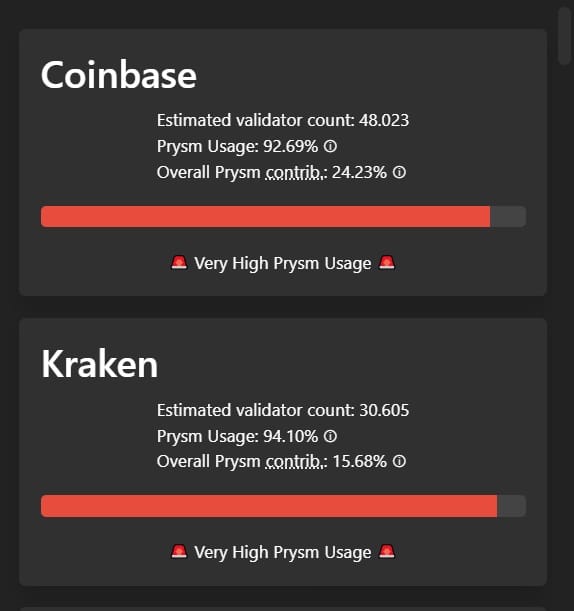Click the Kraken heading

click(x=99, y=364)
